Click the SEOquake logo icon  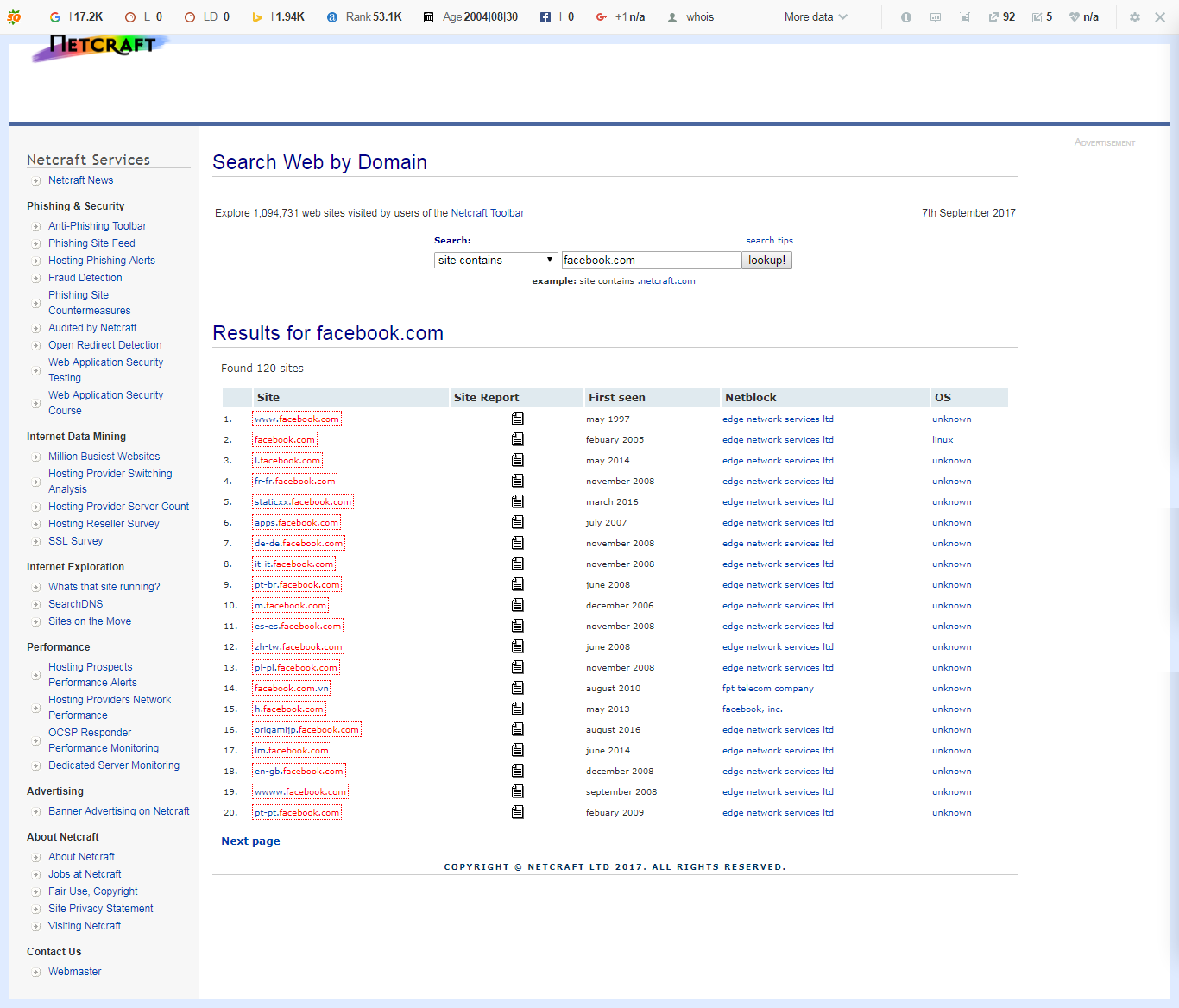tap(14, 16)
